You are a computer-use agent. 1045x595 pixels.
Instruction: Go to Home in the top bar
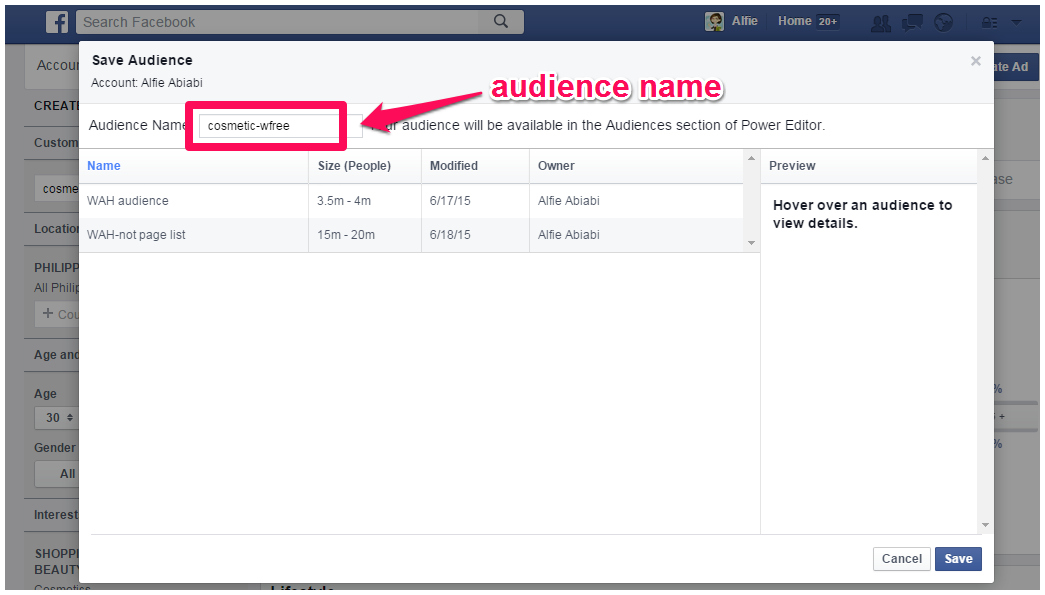click(795, 21)
